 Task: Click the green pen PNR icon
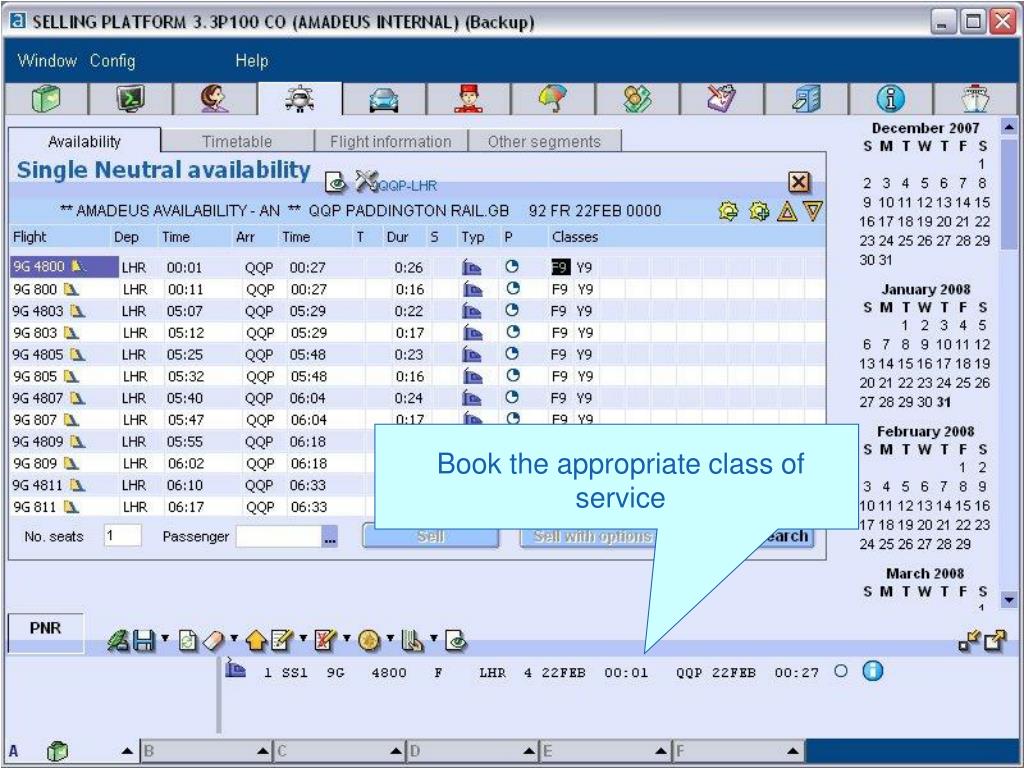coord(119,641)
